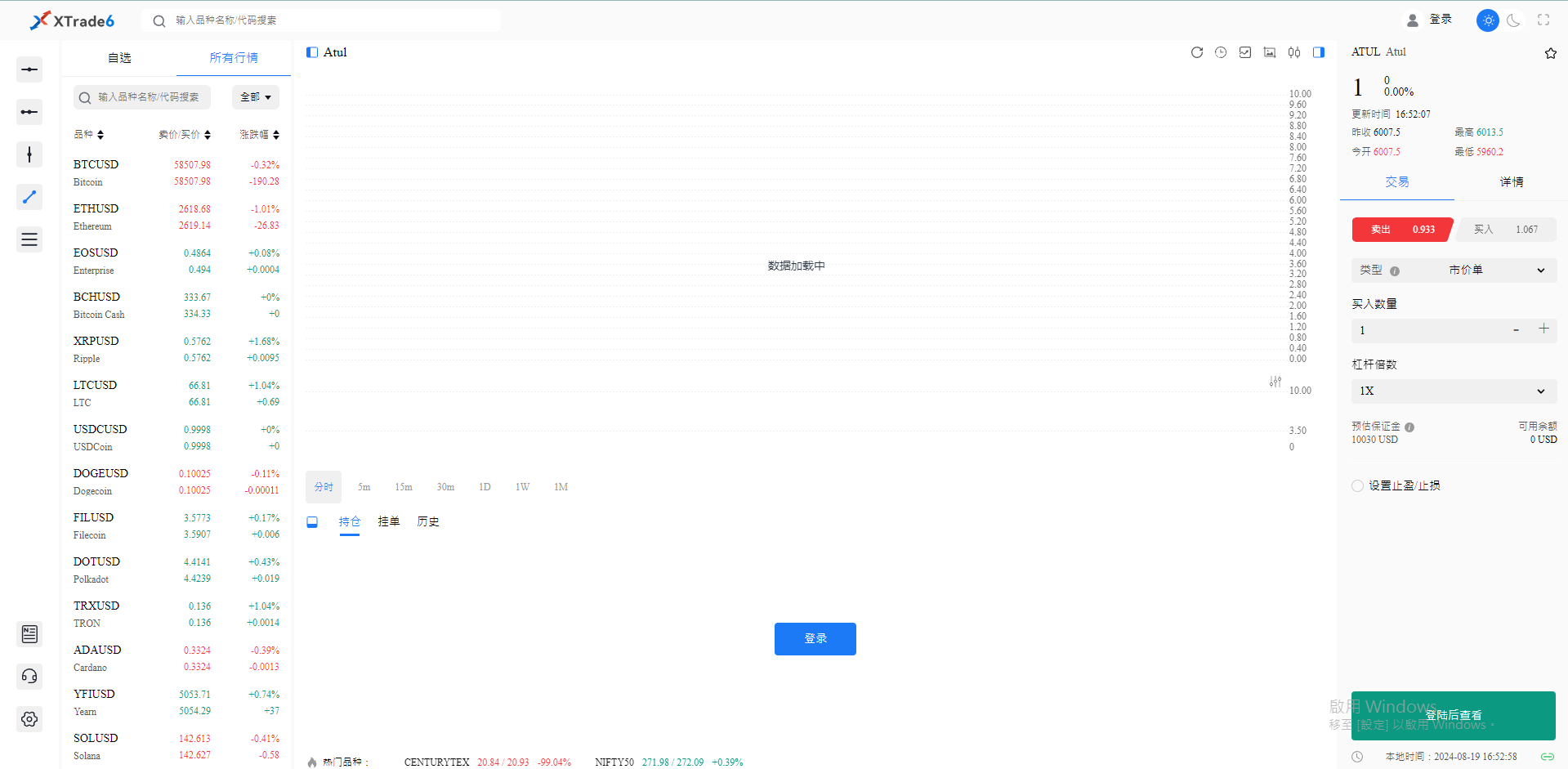Open the headset customer support icon
Viewport: 1568px width, 769px height.
29,676
